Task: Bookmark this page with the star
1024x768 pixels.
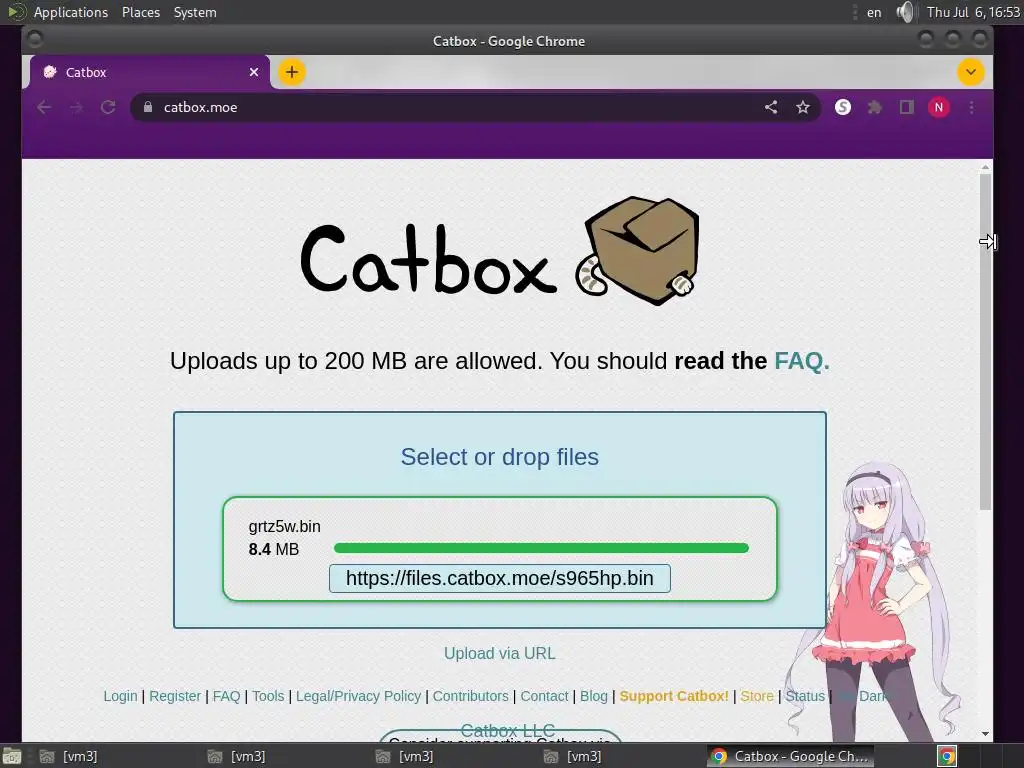Action: point(803,107)
